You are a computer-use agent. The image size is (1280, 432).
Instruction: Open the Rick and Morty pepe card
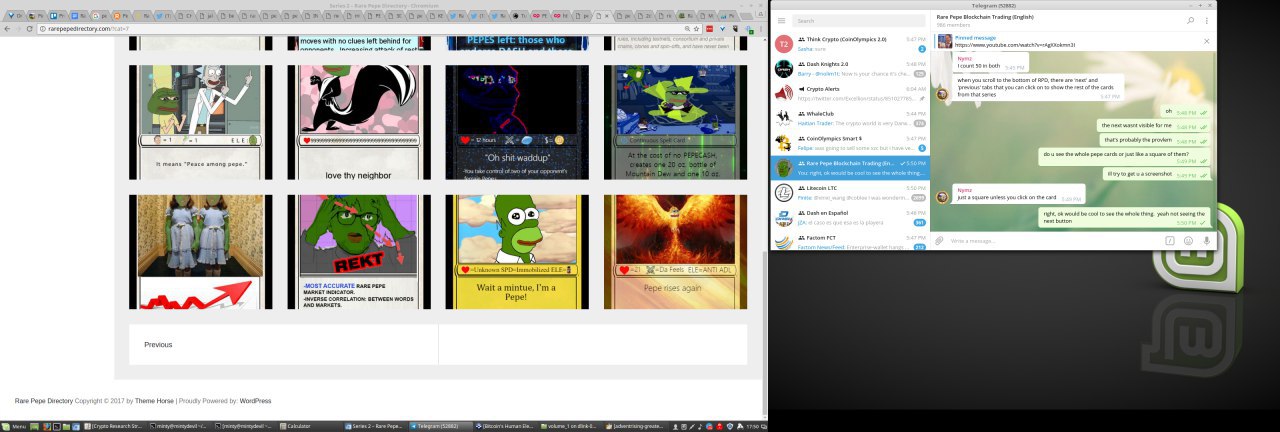(201, 122)
